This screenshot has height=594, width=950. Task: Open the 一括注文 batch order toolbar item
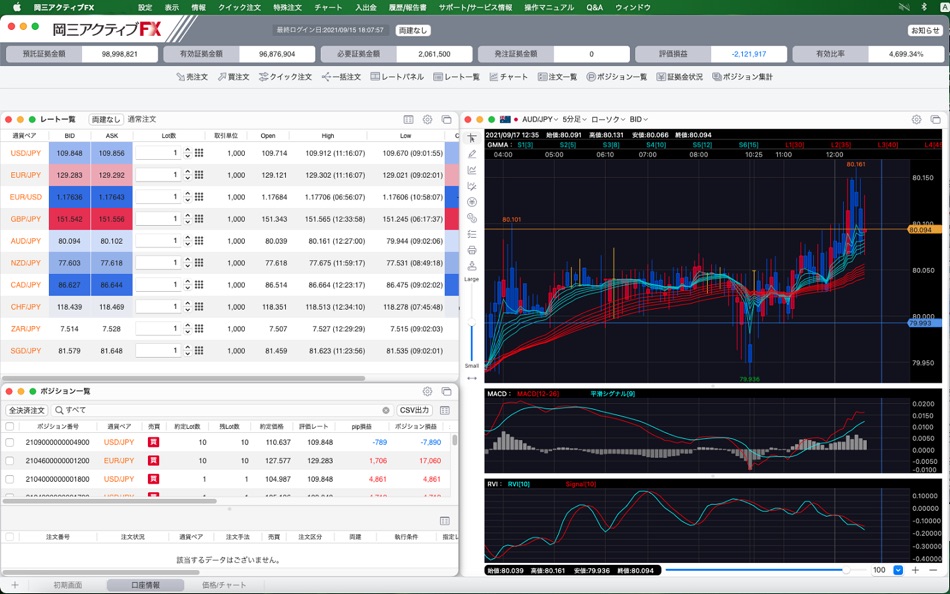tap(341, 77)
